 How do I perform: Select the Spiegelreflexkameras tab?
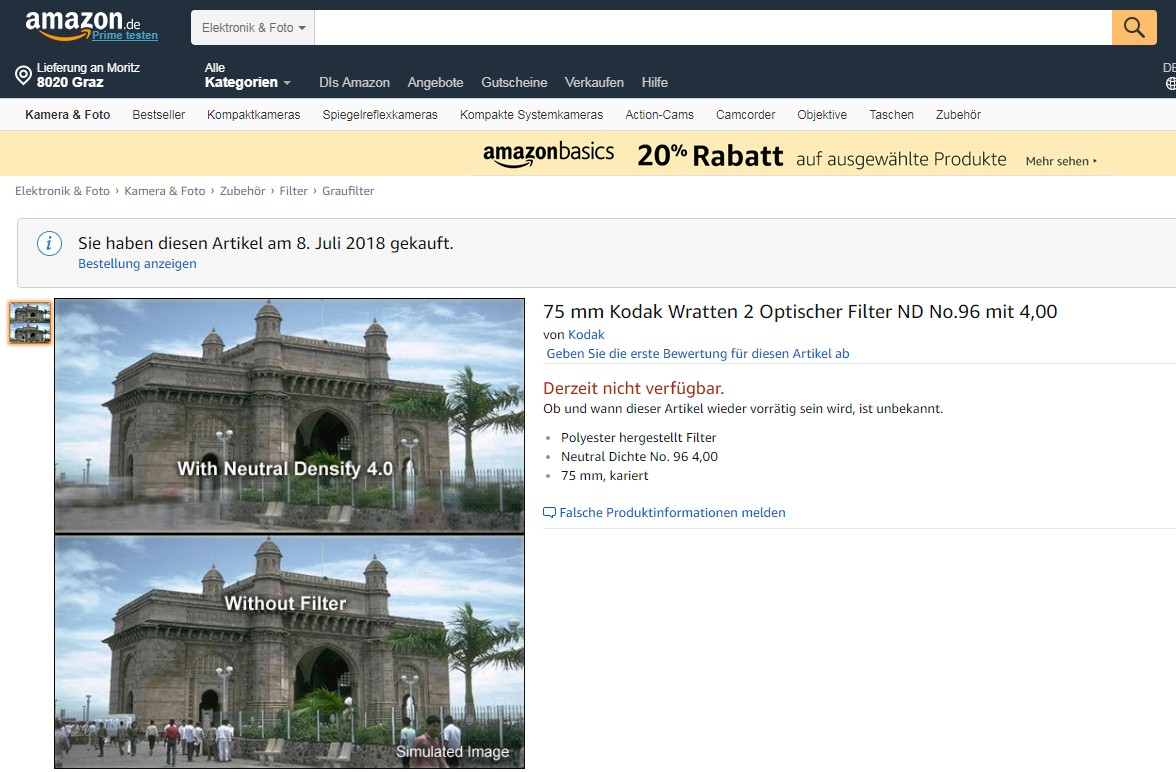(x=380, y=115)
